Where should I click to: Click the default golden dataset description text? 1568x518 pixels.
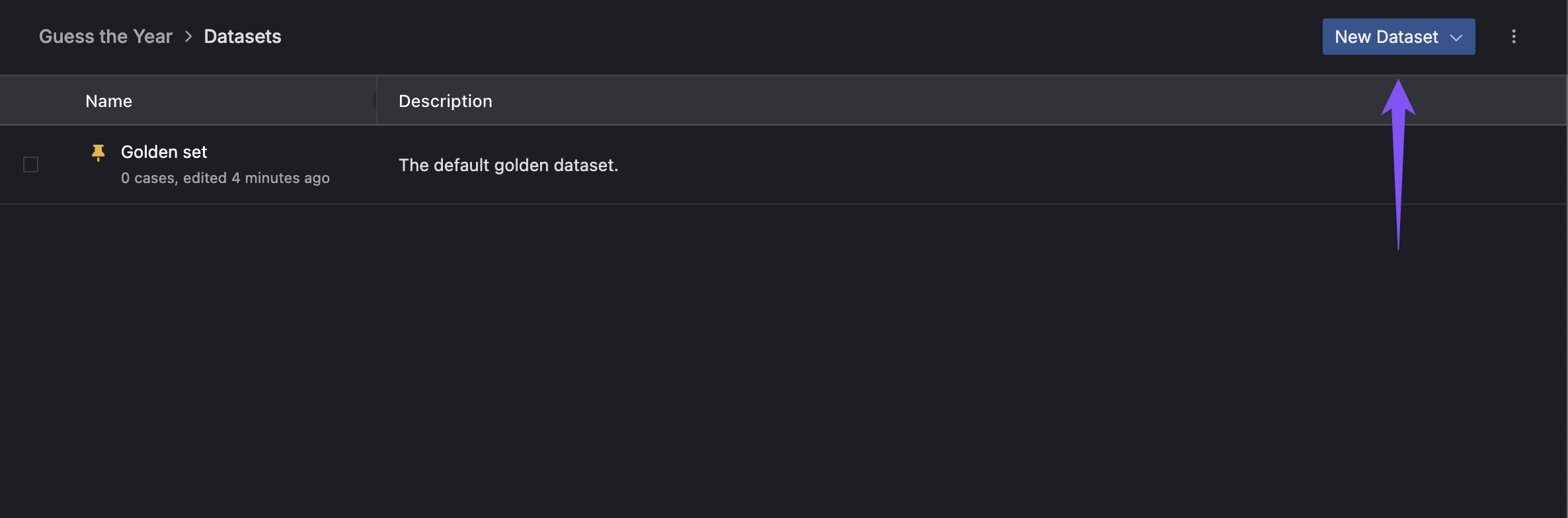pyautogui.click(x=508, y=165)
